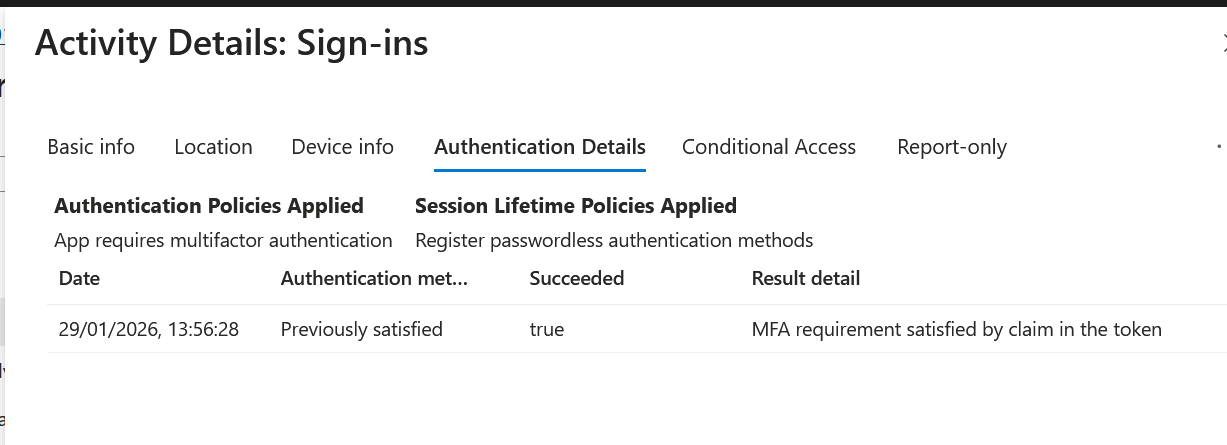
Task: Click the Succeeded column header
Action: coord(577,278)
